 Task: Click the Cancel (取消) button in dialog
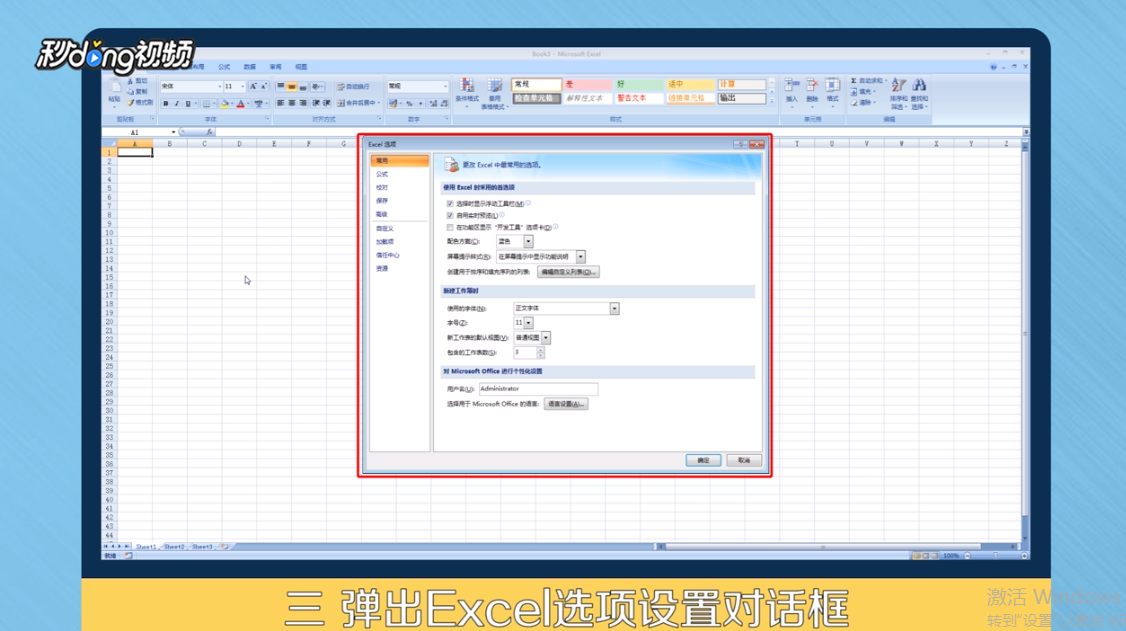pos(743,460)
